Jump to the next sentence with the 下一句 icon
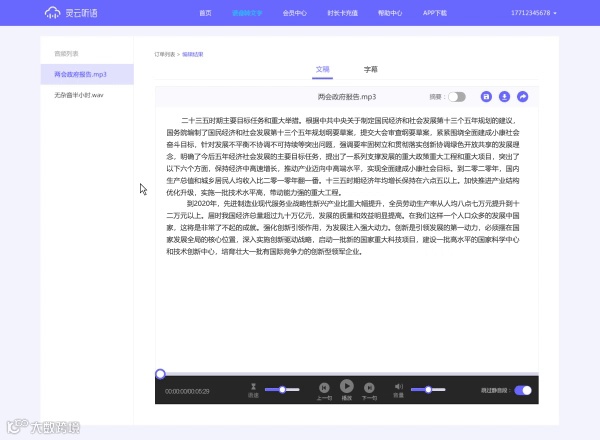Image resolution: width=600 pixels, height=440 pixels. pyautogui.click(x=369, y=388)
